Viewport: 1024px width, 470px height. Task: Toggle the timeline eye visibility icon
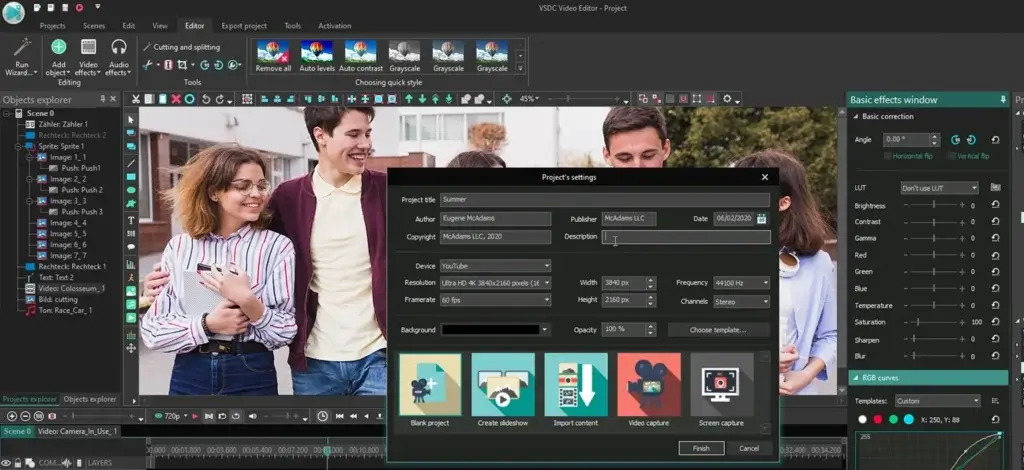click(6, 463)
